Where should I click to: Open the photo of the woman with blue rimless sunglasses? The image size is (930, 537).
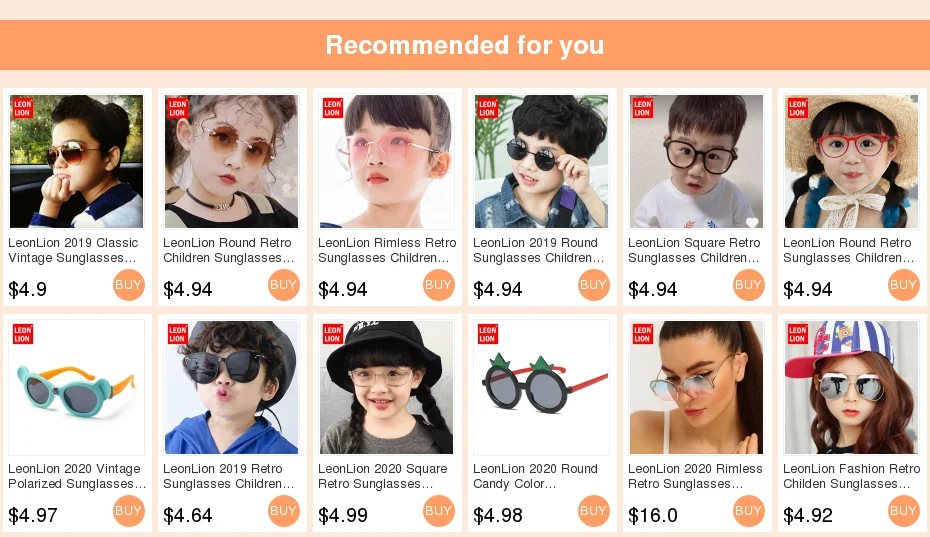click(x=696, y=387)
